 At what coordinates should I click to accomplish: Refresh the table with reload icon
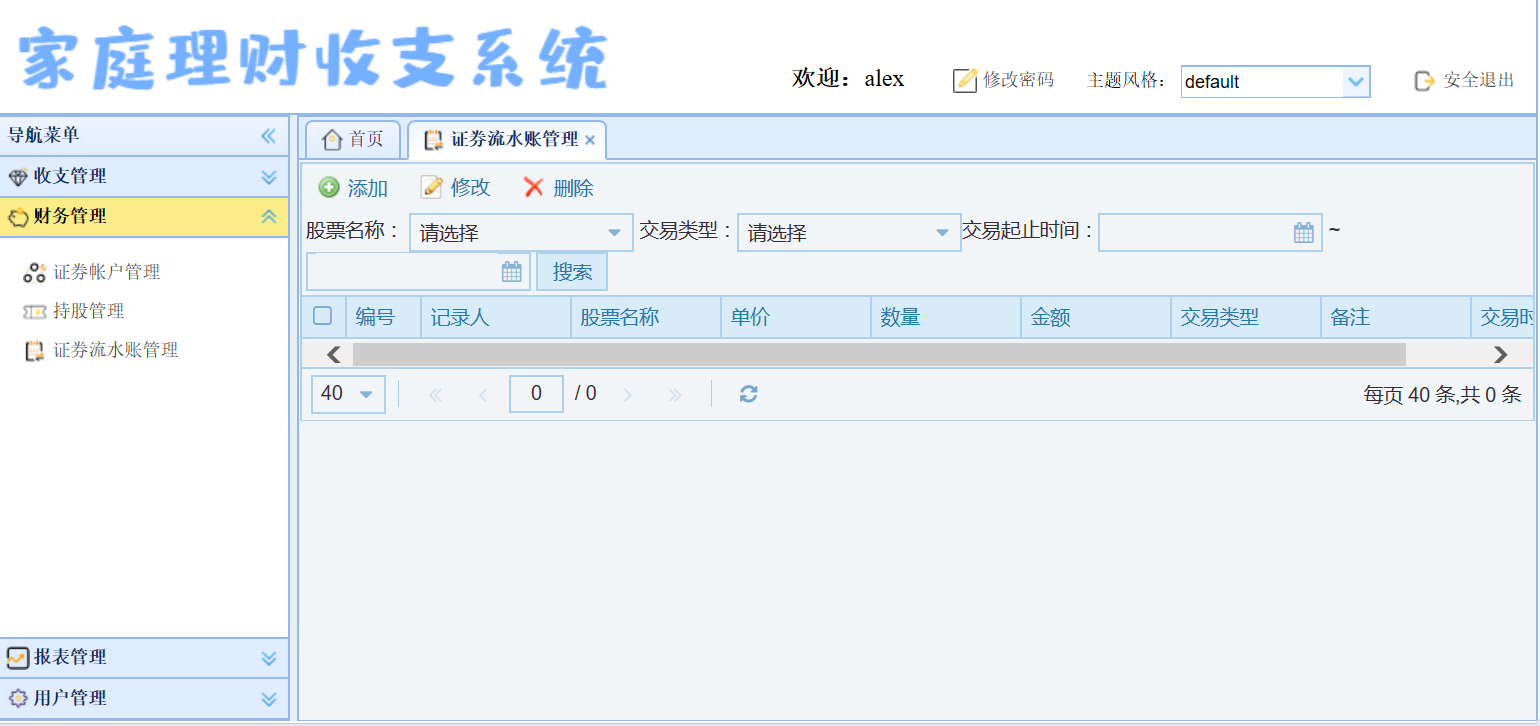[x=748, y=394]
